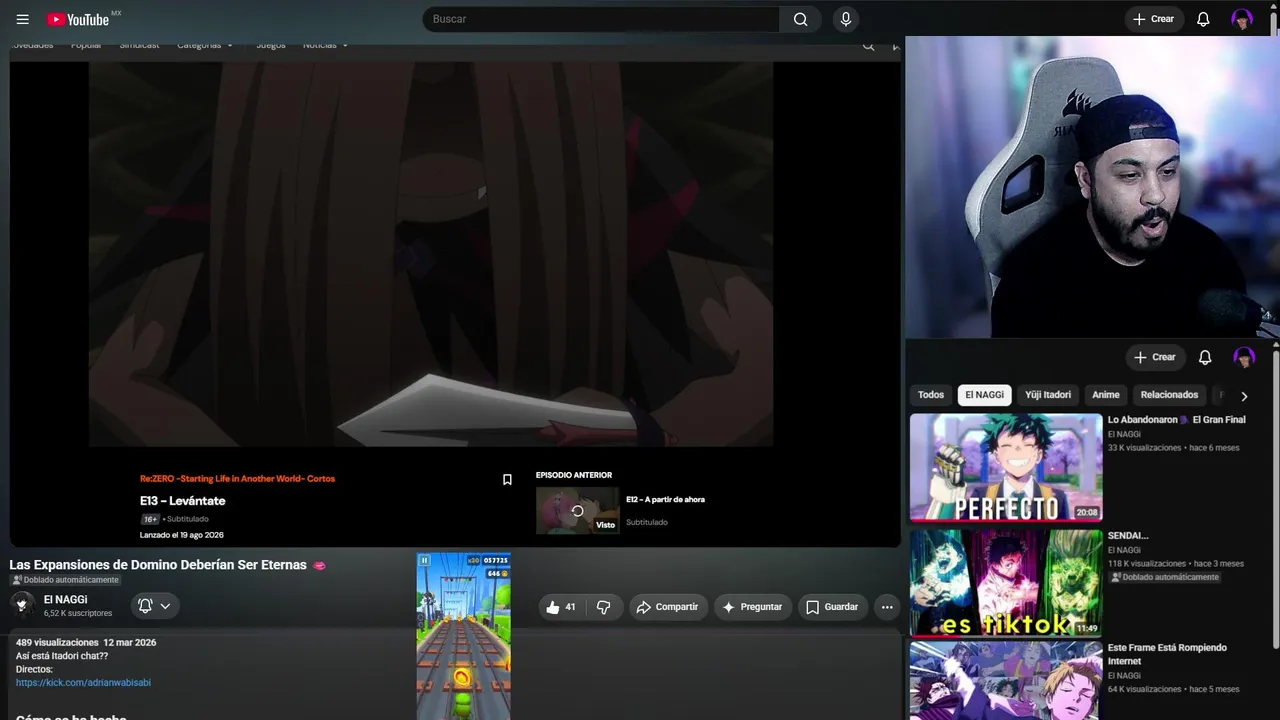Viewport: 1280px width, 720px height.
Task: Select the Relacionados filter chip
Action: click(x=1169, y=395)
